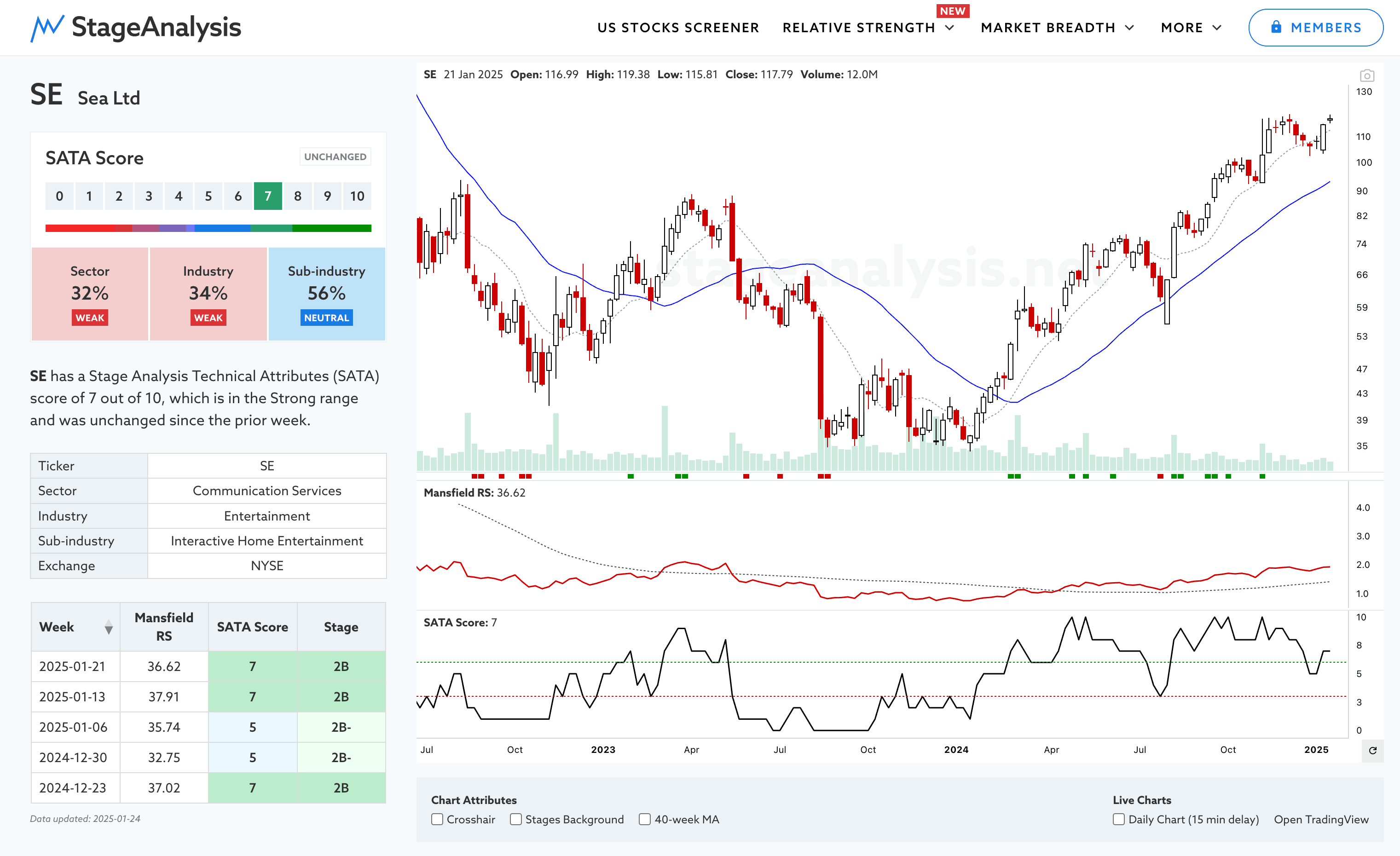Sort by the Week column arrow
1400x856 pixels.
tap(109, 627)
